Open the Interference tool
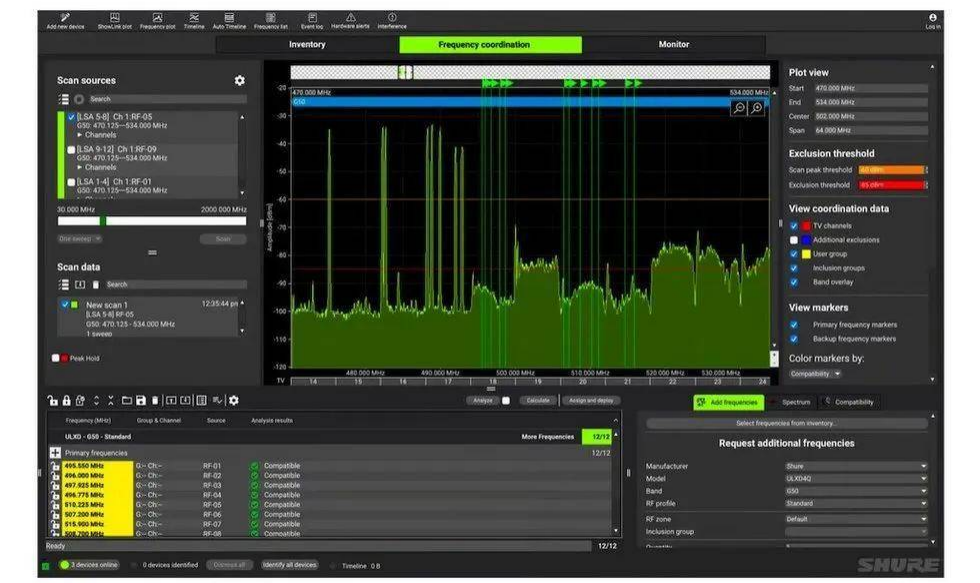980x583 pixels. click(392, 21)
